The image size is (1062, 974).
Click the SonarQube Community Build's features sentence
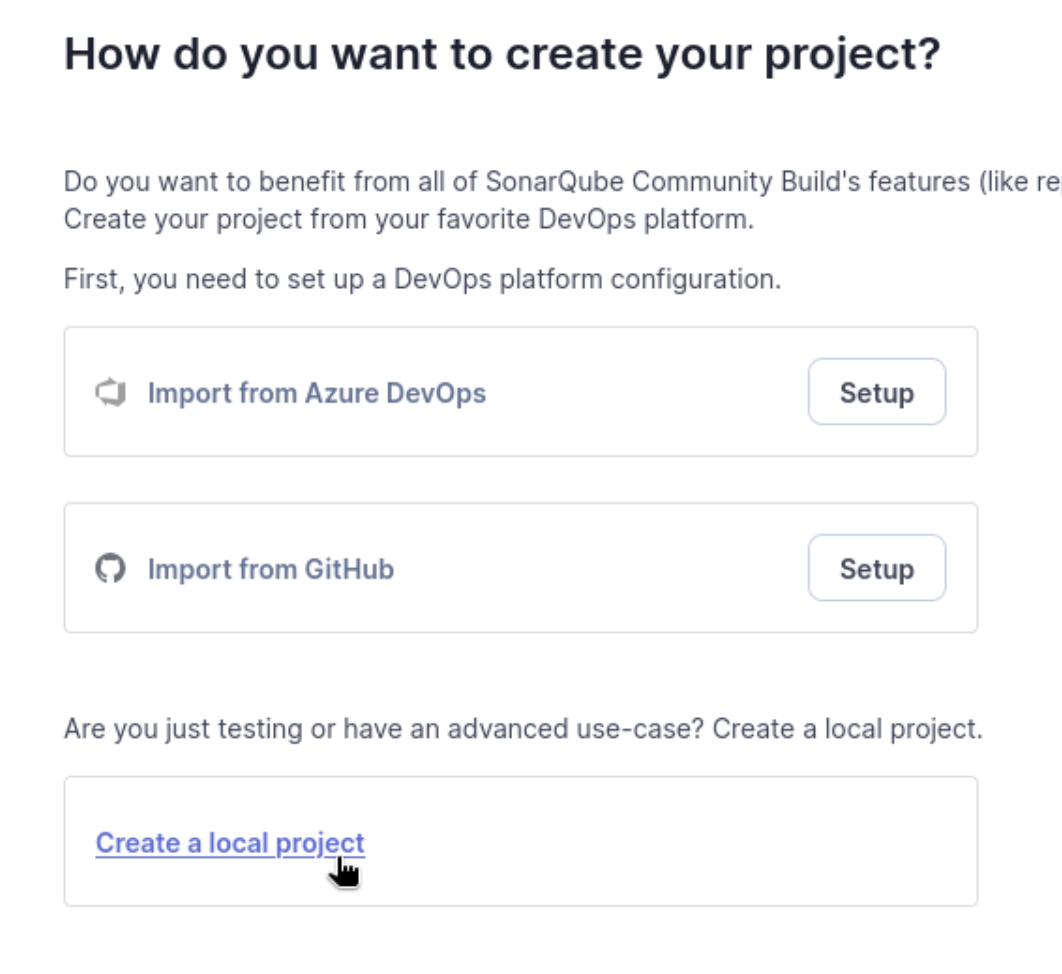(x=562, y=182)
